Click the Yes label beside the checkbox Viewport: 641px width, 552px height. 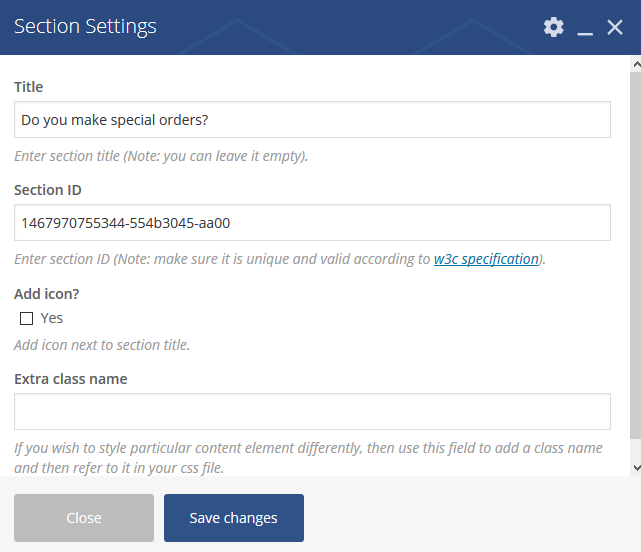click(x=52, y=318)
